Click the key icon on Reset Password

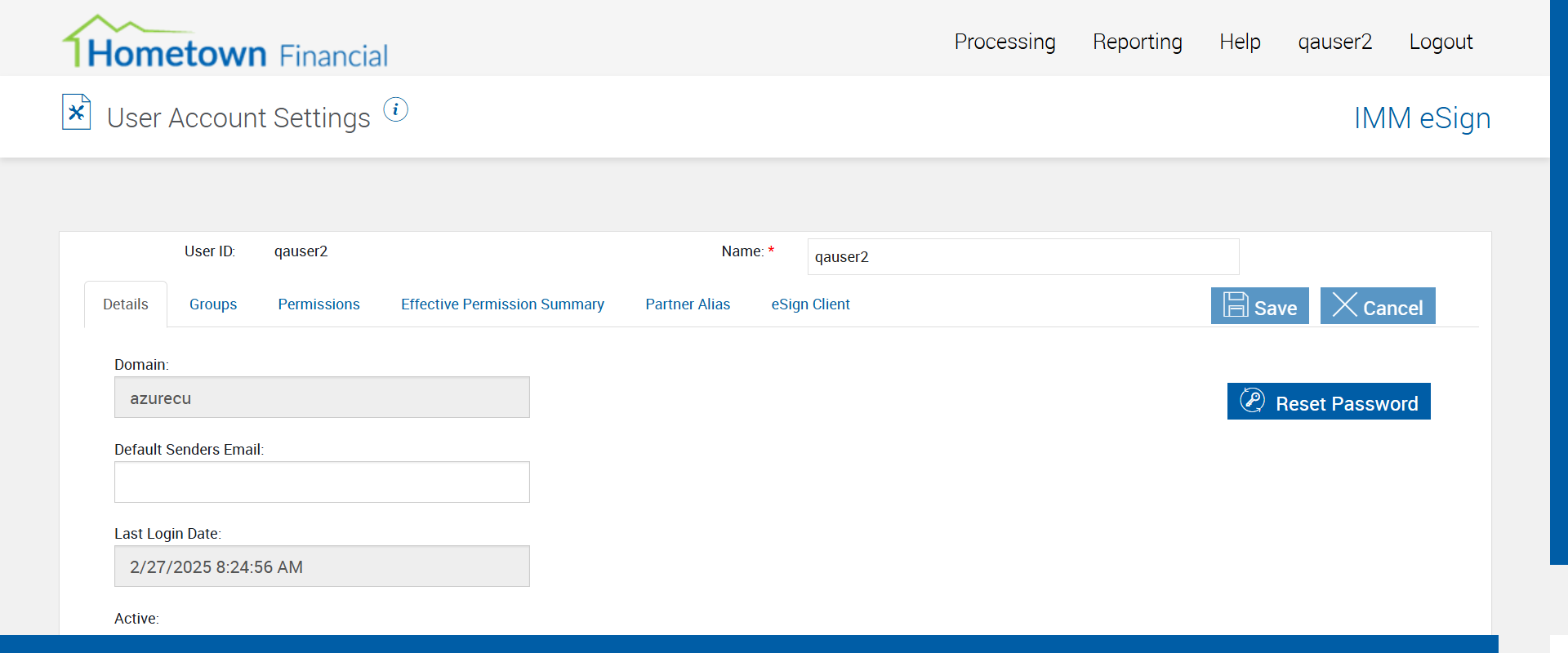tap(1252, 401)
